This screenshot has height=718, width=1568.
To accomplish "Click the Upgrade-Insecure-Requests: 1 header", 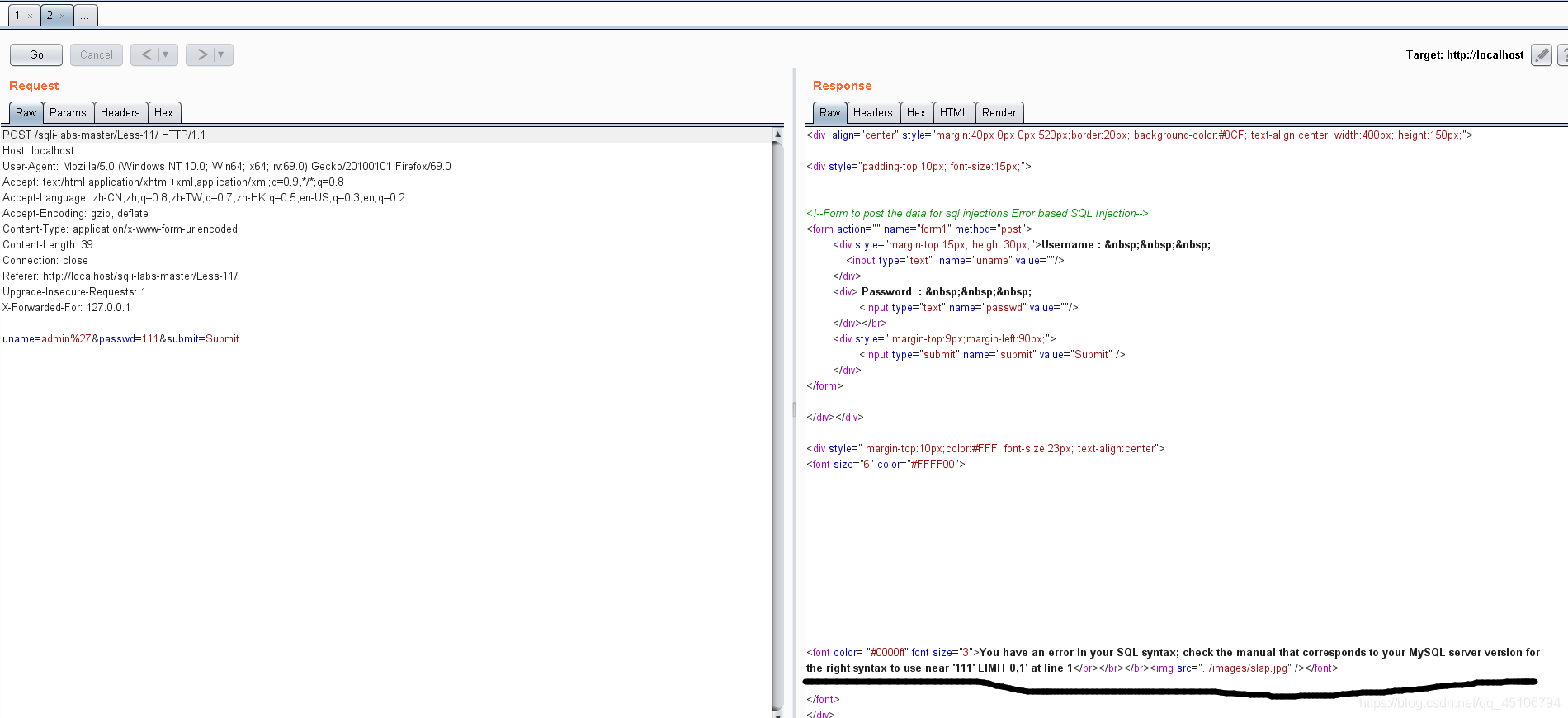I will (x=74, y=291).
